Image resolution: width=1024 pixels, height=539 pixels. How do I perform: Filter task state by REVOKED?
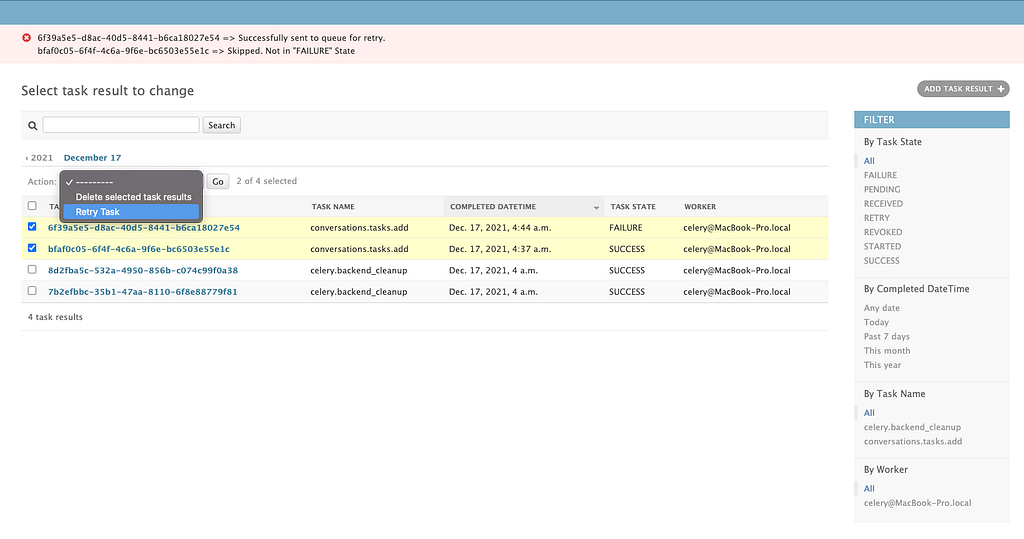(883, 232)
